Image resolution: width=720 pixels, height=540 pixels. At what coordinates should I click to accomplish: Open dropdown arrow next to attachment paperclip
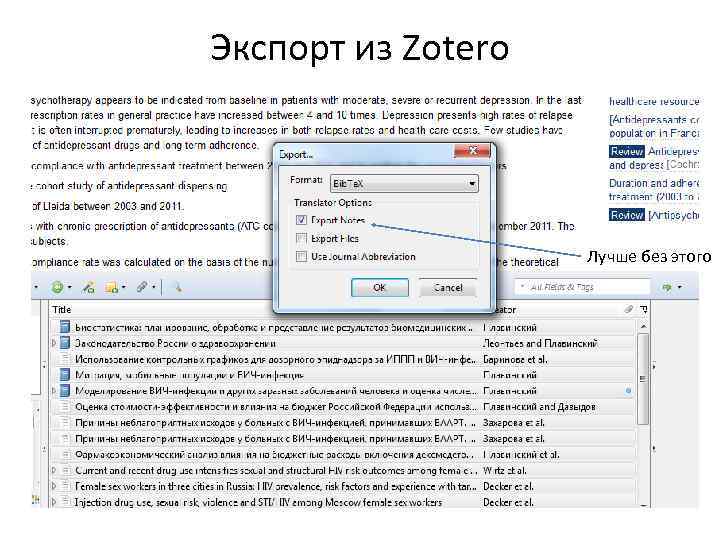point(154,288)
